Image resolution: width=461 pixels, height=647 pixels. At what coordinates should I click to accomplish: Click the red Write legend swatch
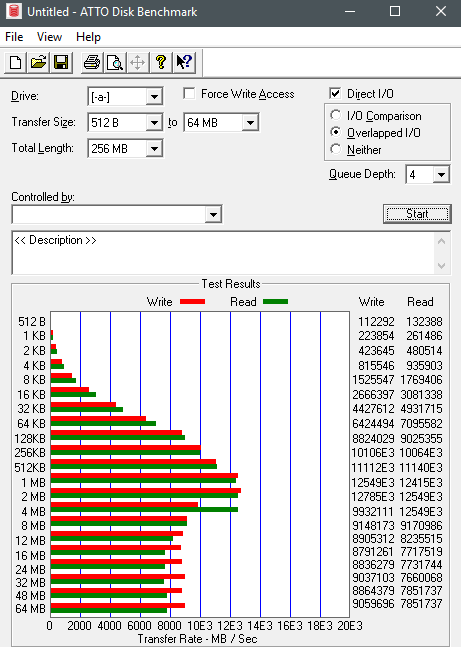click(192, 302)
